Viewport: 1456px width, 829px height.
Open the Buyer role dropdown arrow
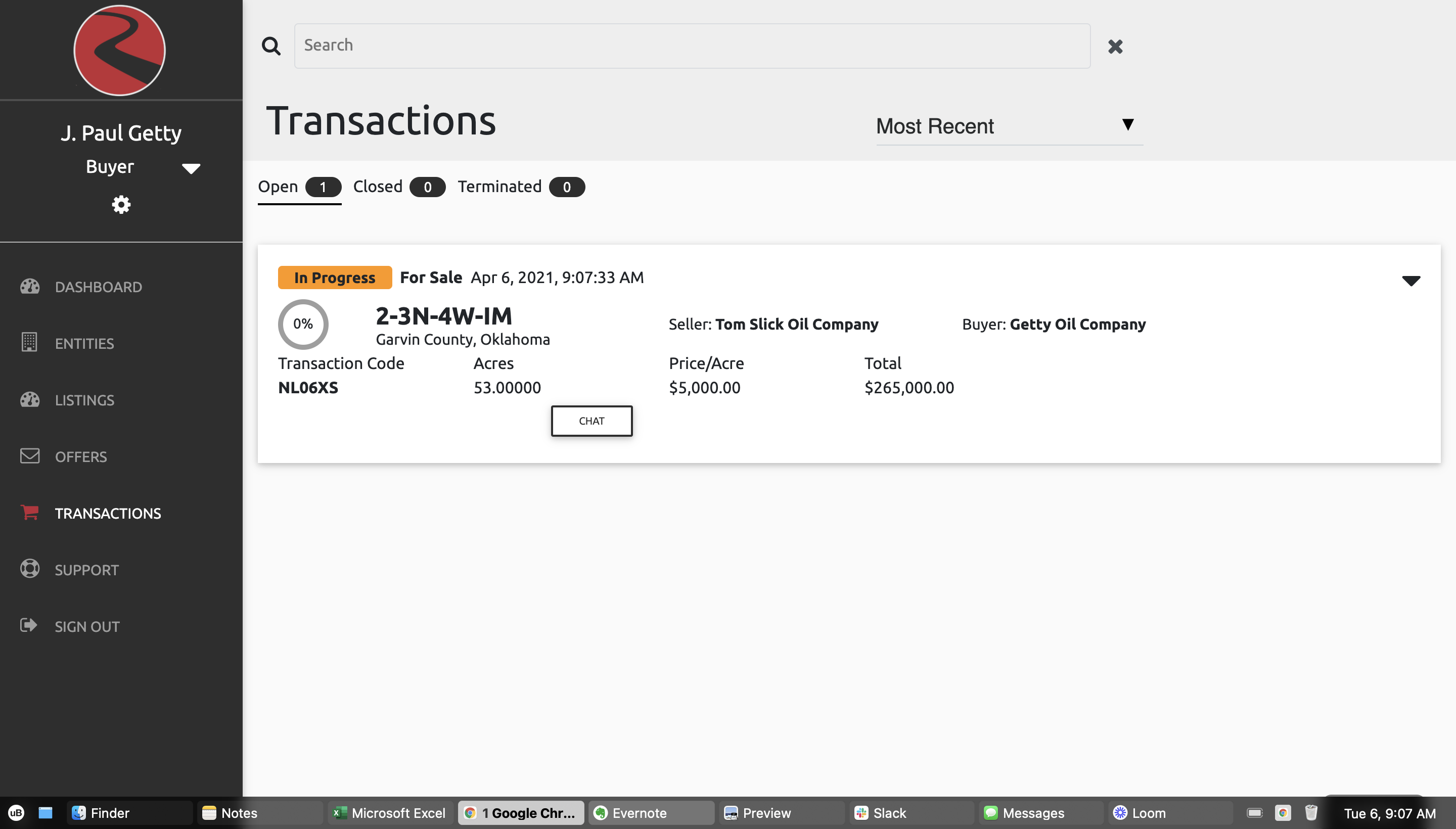pos(191,168)
